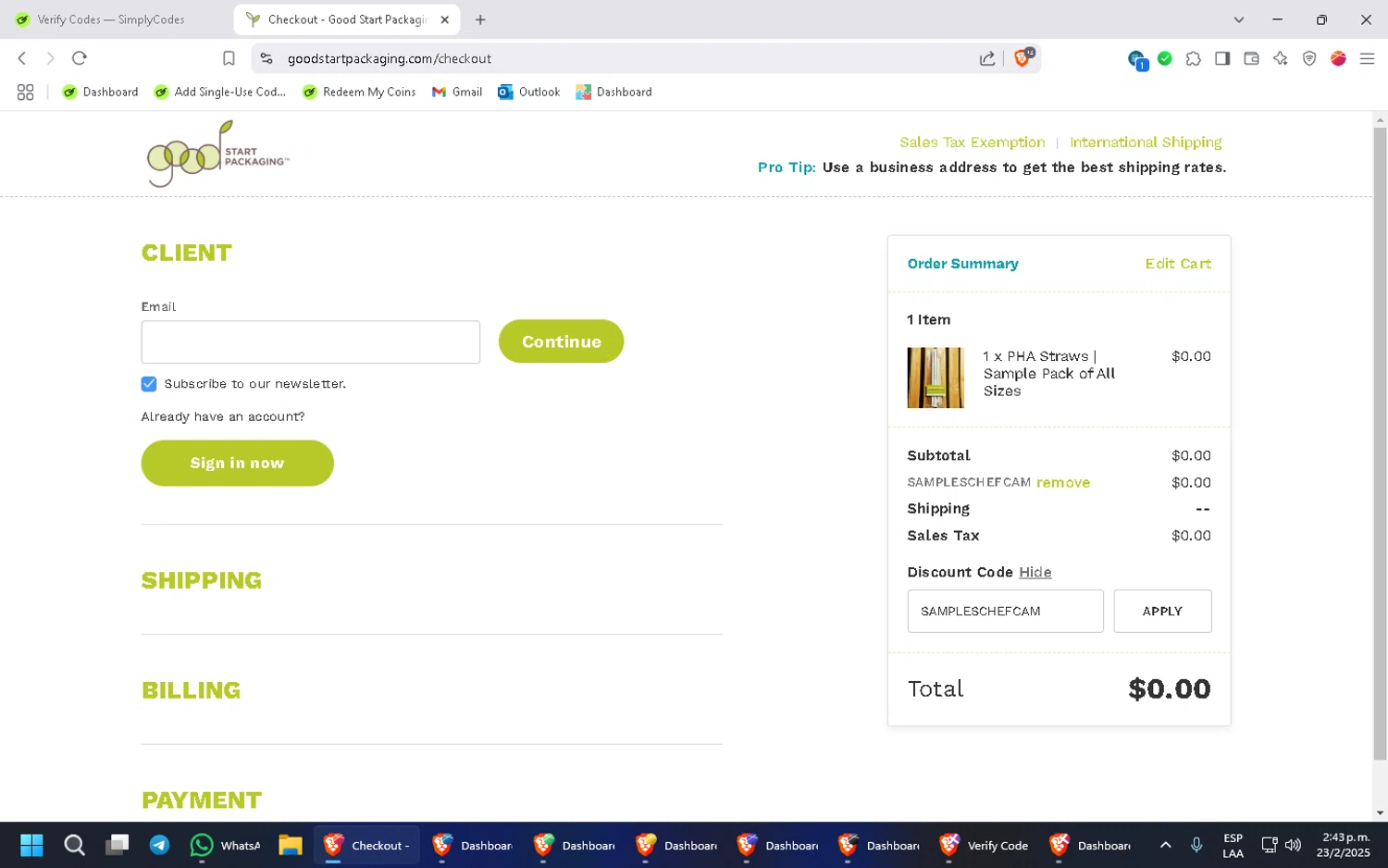Open the Outlook bookmark

pos(529,92)
